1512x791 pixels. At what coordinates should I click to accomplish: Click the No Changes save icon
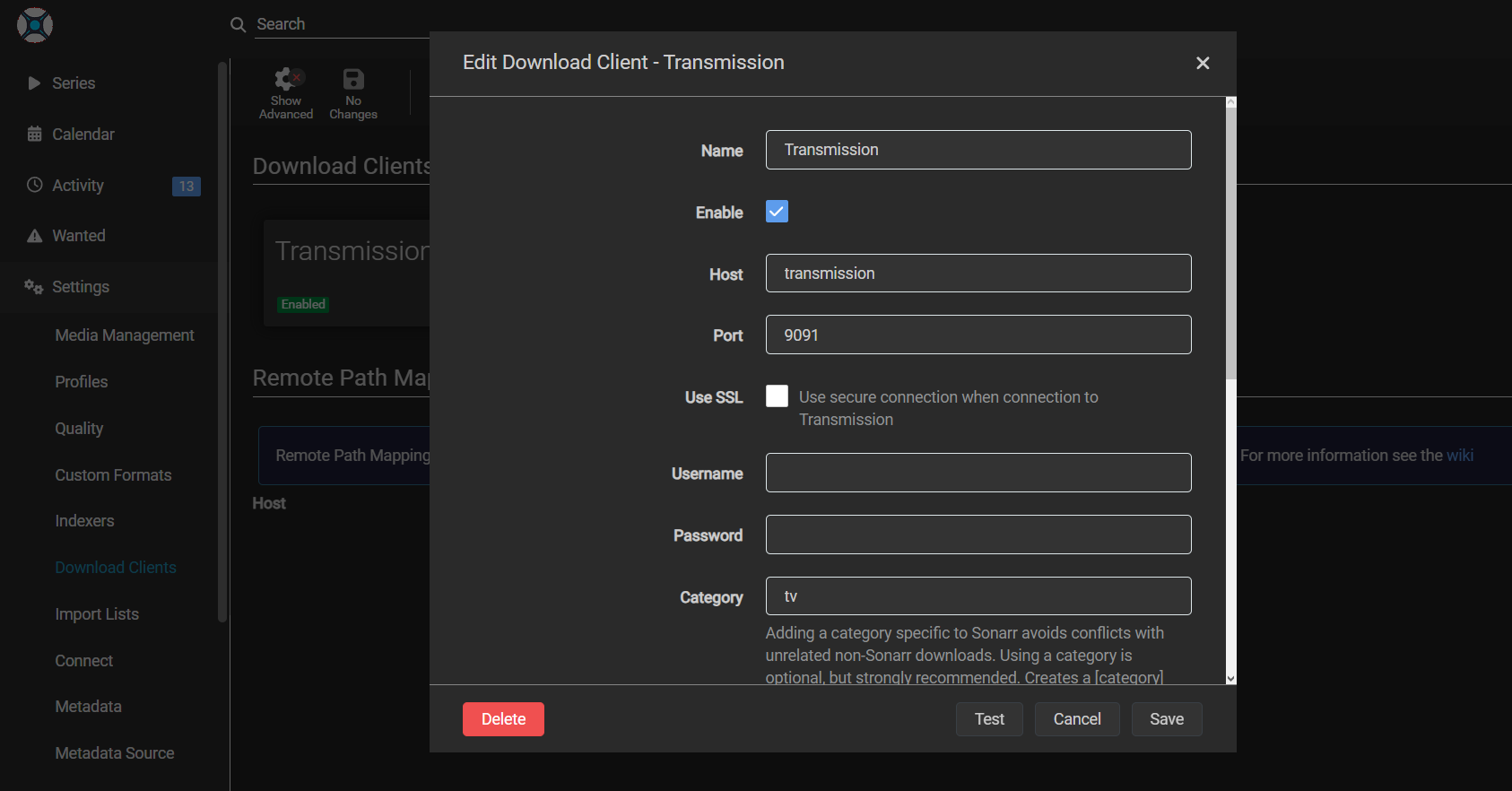(353, 79)
